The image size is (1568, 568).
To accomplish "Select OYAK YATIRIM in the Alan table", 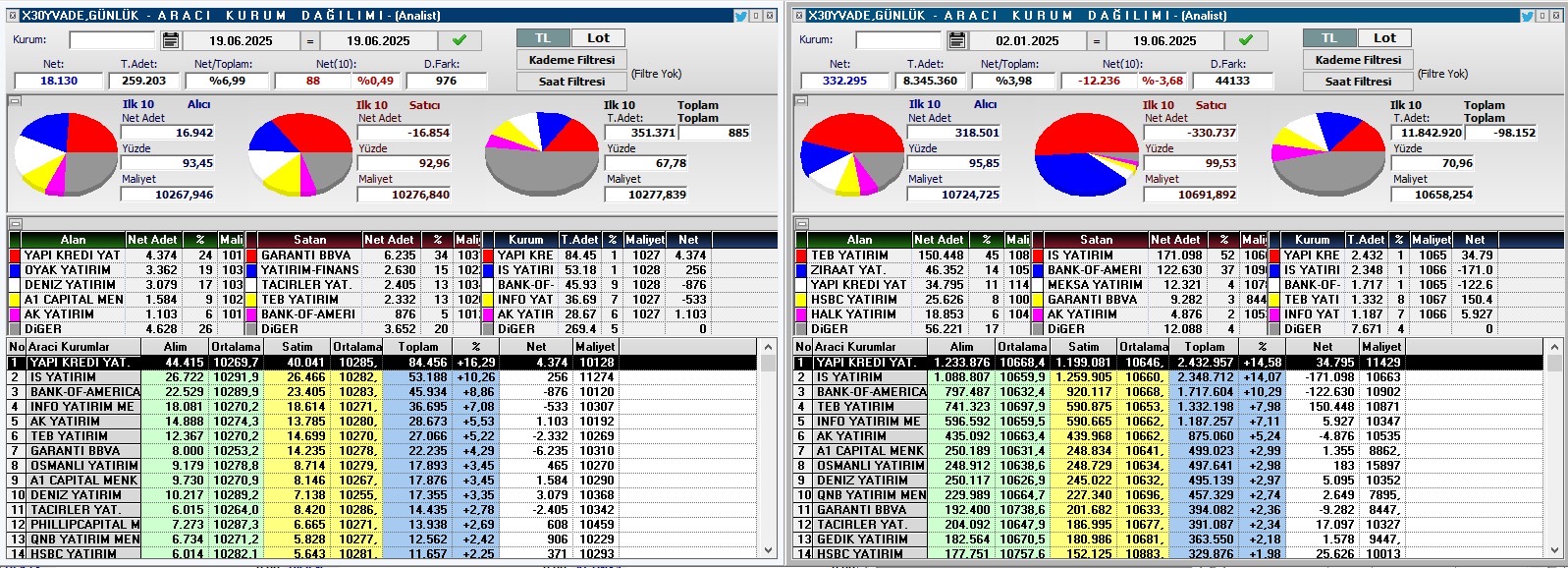I will click(126, 270).
